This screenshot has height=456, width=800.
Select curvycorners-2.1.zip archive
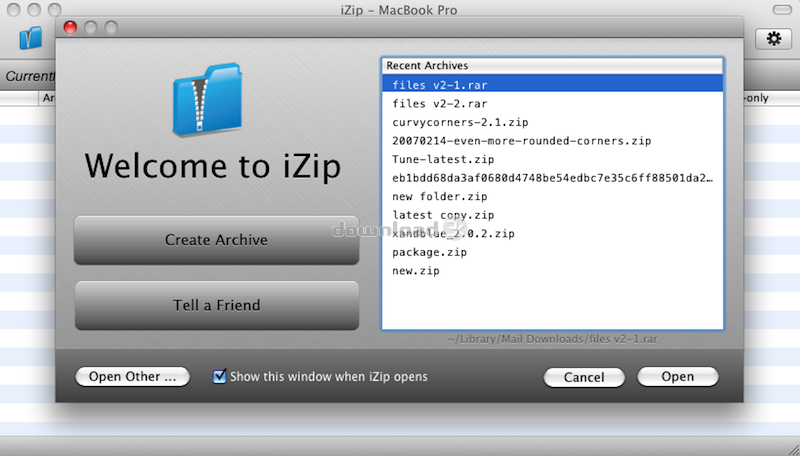click(x=553, y=122)
